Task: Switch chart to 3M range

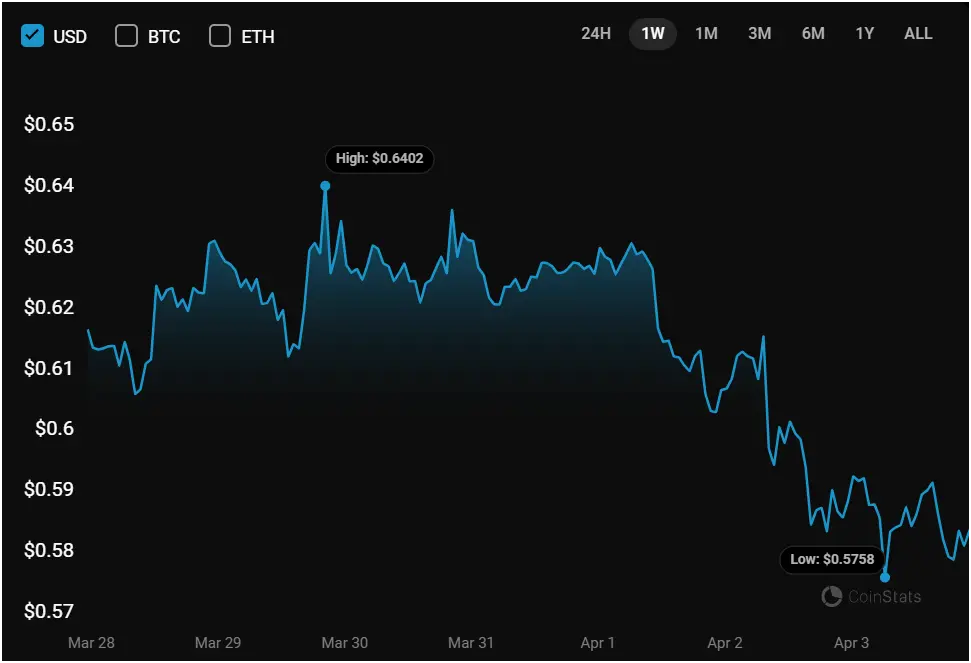Action: [x=759, y=33]
